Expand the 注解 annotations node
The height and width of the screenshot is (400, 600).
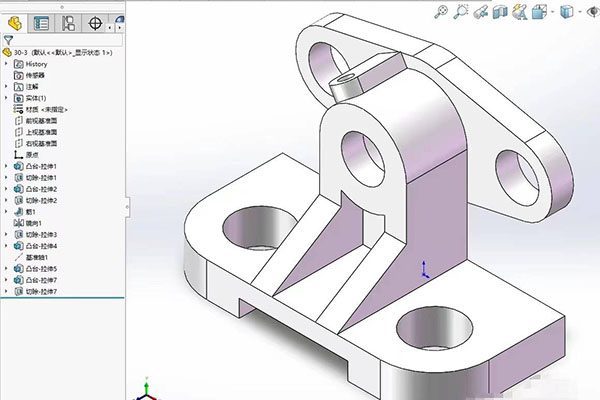(x=6, y=87)
